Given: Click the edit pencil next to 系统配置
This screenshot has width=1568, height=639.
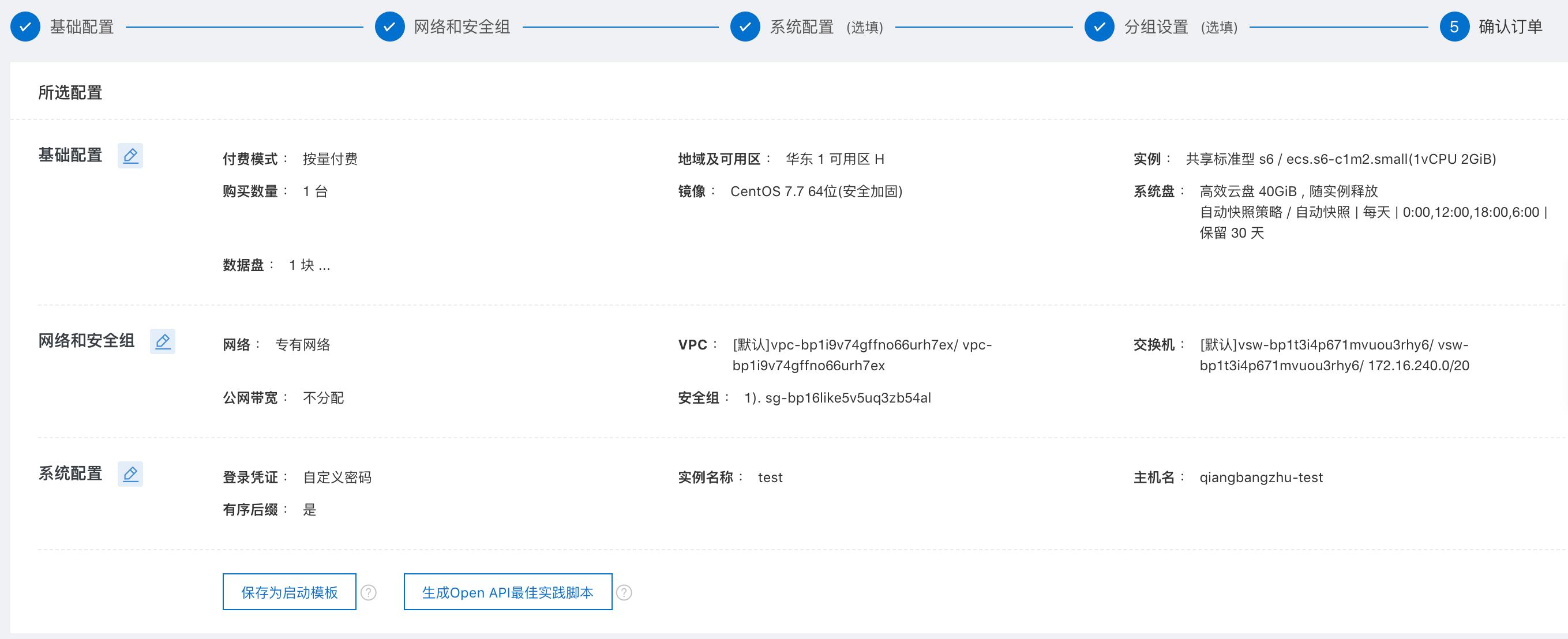Looking at the screenshot, I should pyautogui.click(x=130, y=475).
